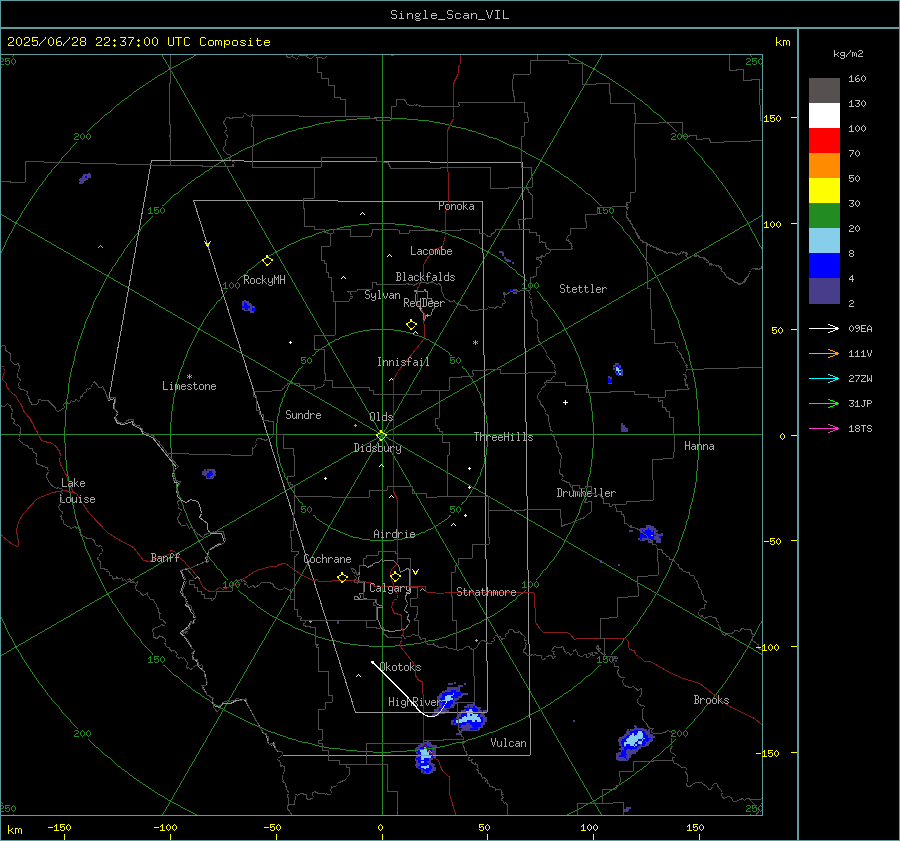The width and height of the screenshot is (900, 841).
Task: Pick the grey 130–160 legend swatch
Action: tap(824, 91)
